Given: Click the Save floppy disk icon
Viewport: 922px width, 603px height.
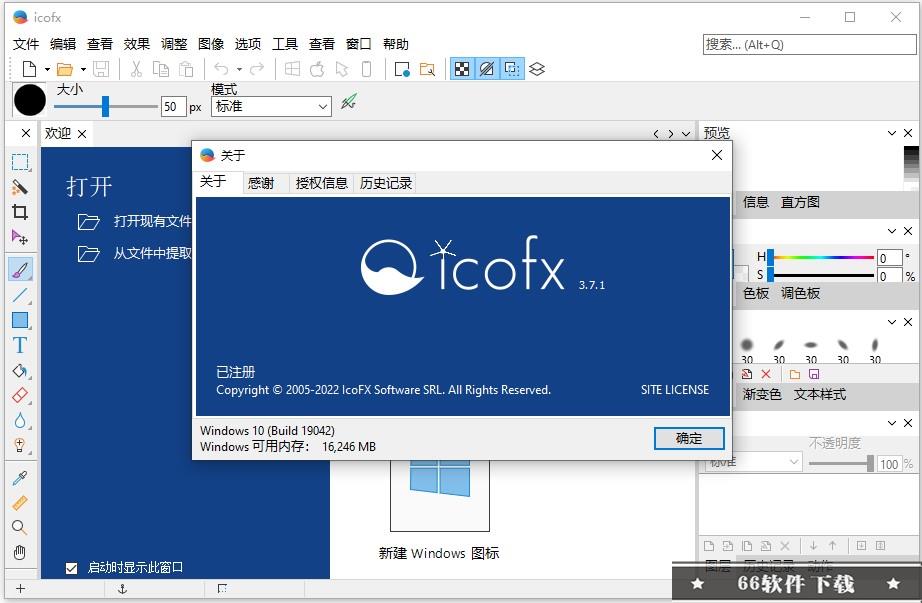Looking at the screenshot, I should click(101, 69).
